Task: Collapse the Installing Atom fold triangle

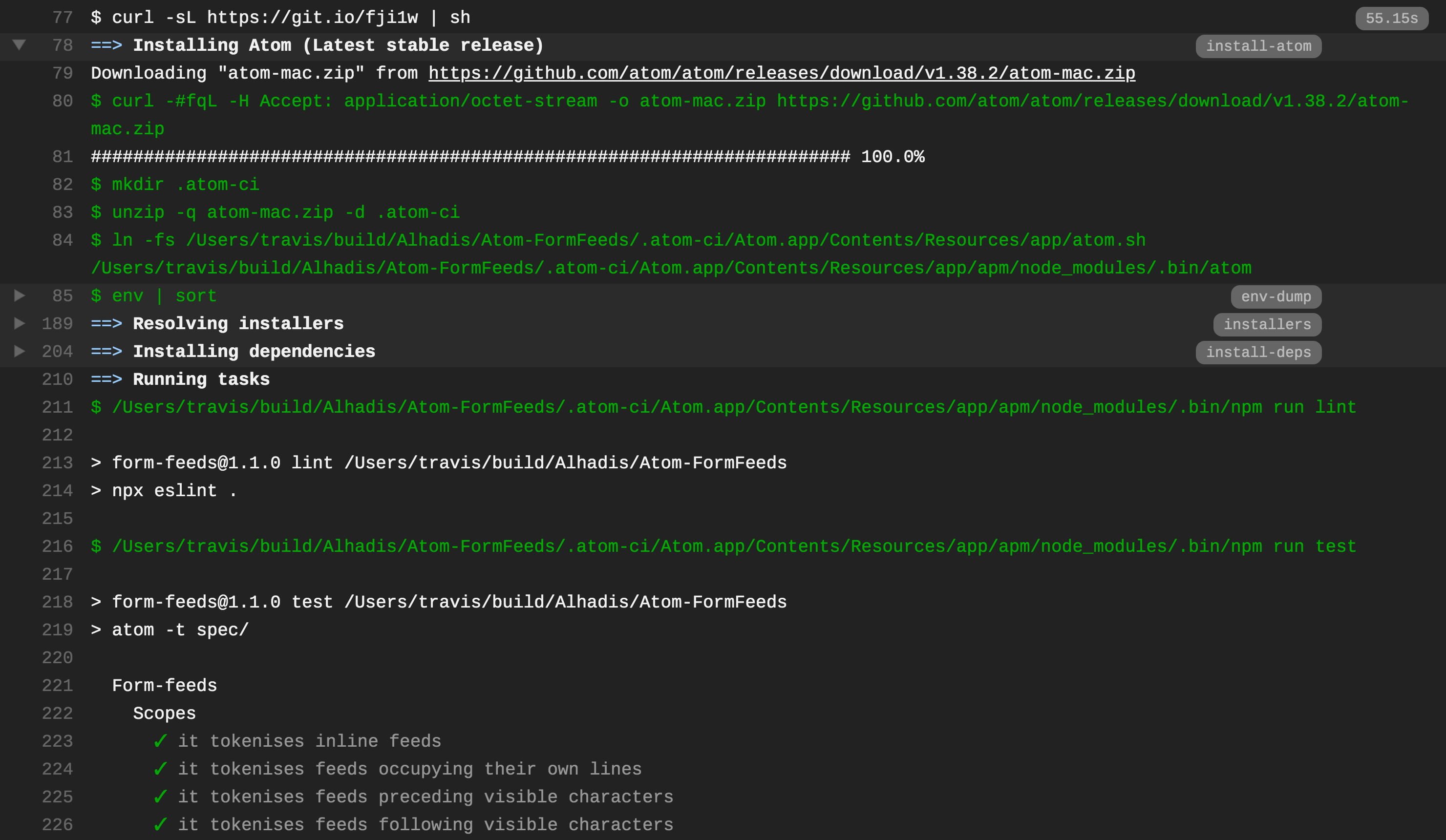Action: click(x=19, y=45)
